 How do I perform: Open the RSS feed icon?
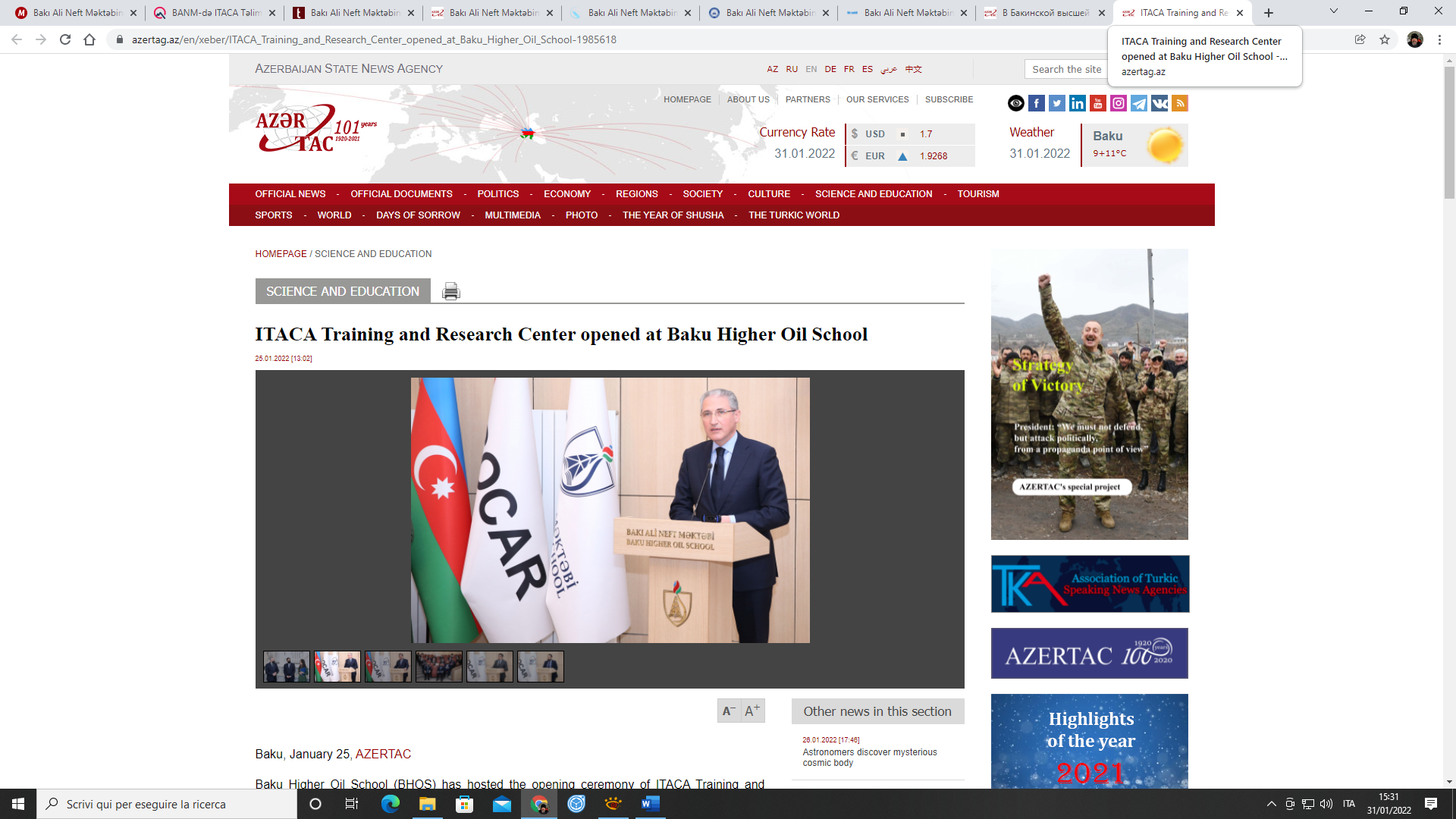[1180, 103]
